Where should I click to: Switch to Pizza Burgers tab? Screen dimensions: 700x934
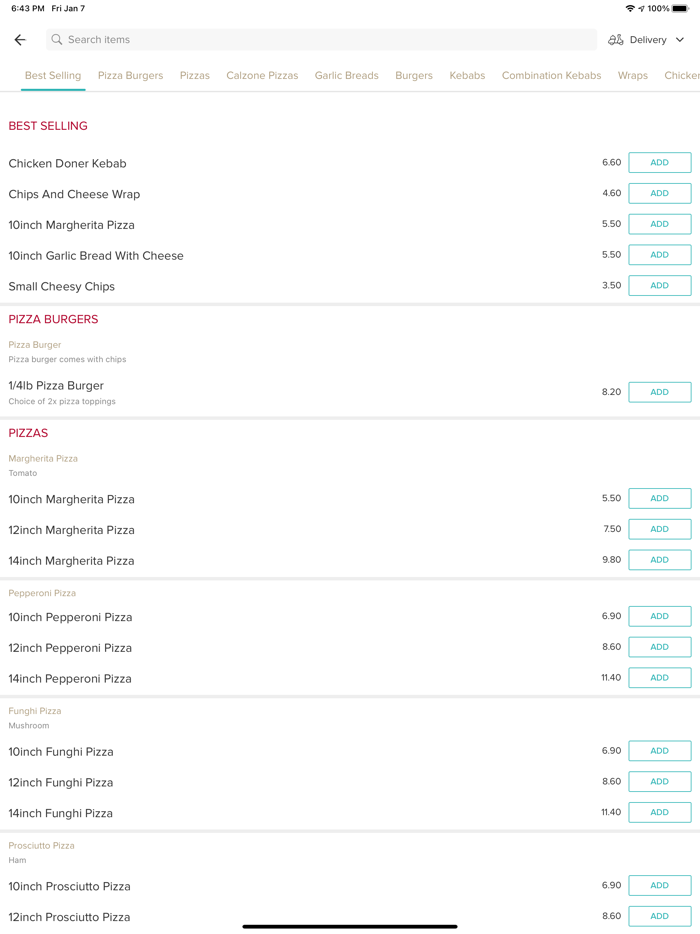click(x=130, y=75)
